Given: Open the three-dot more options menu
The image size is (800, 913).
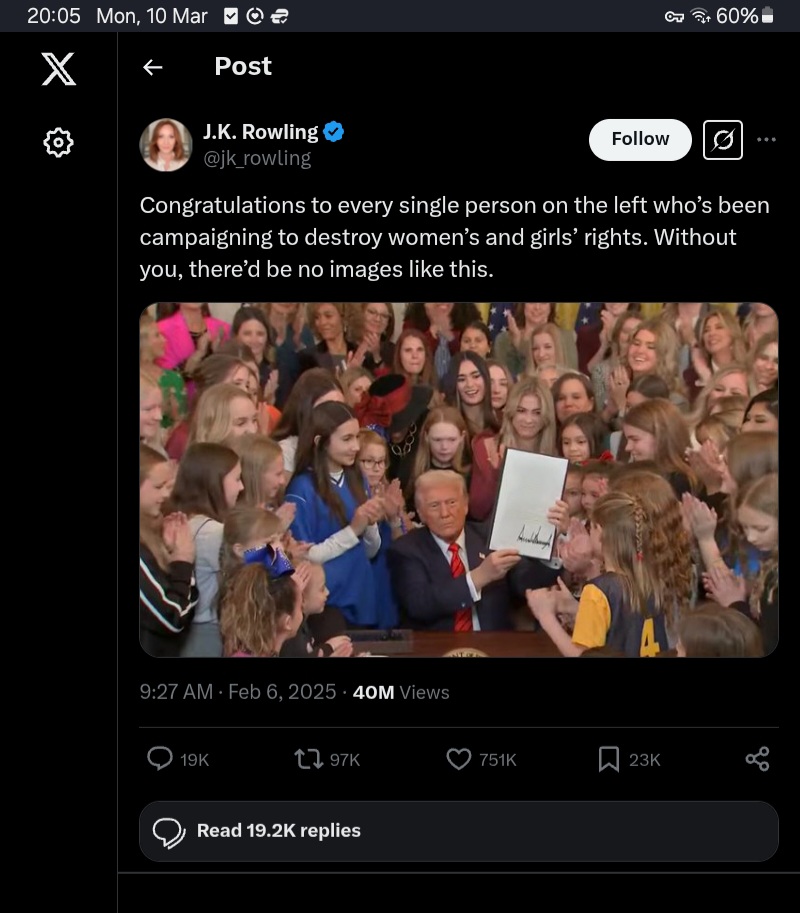Looking at the screenshot, I should pyautogui.click(x=767, y=140).
